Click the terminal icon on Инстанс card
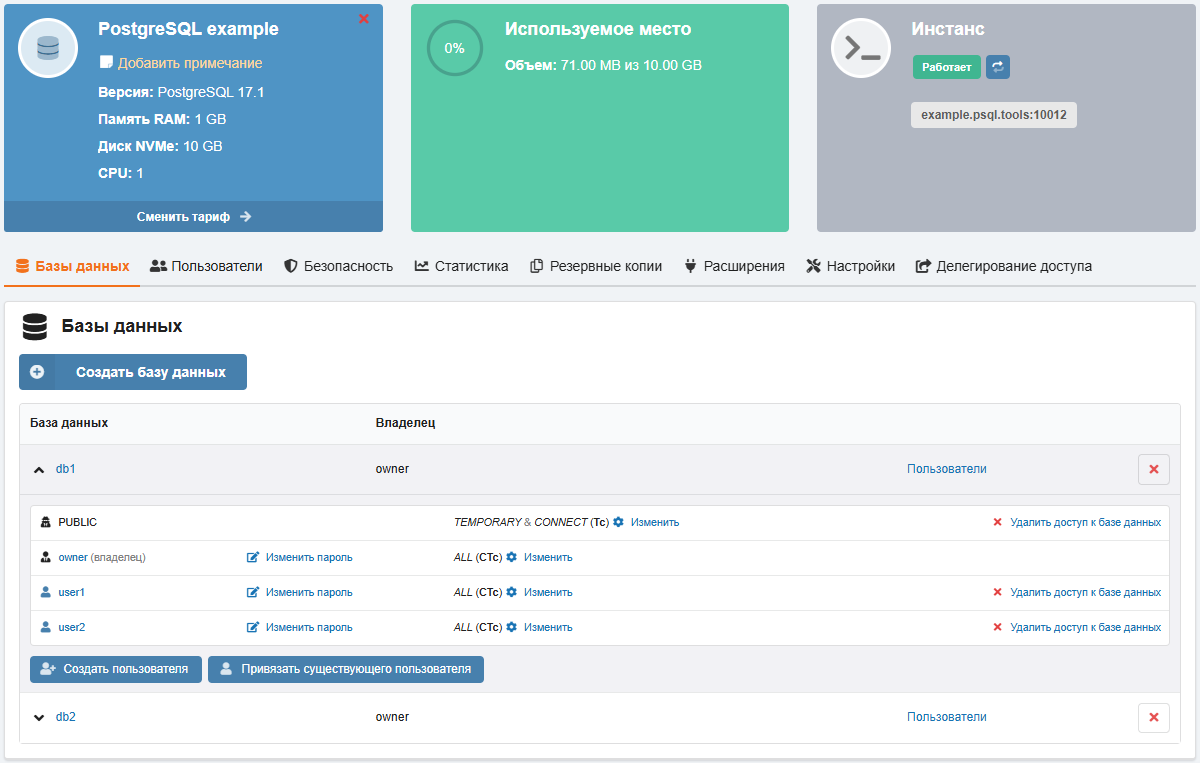 pos(860,47)
